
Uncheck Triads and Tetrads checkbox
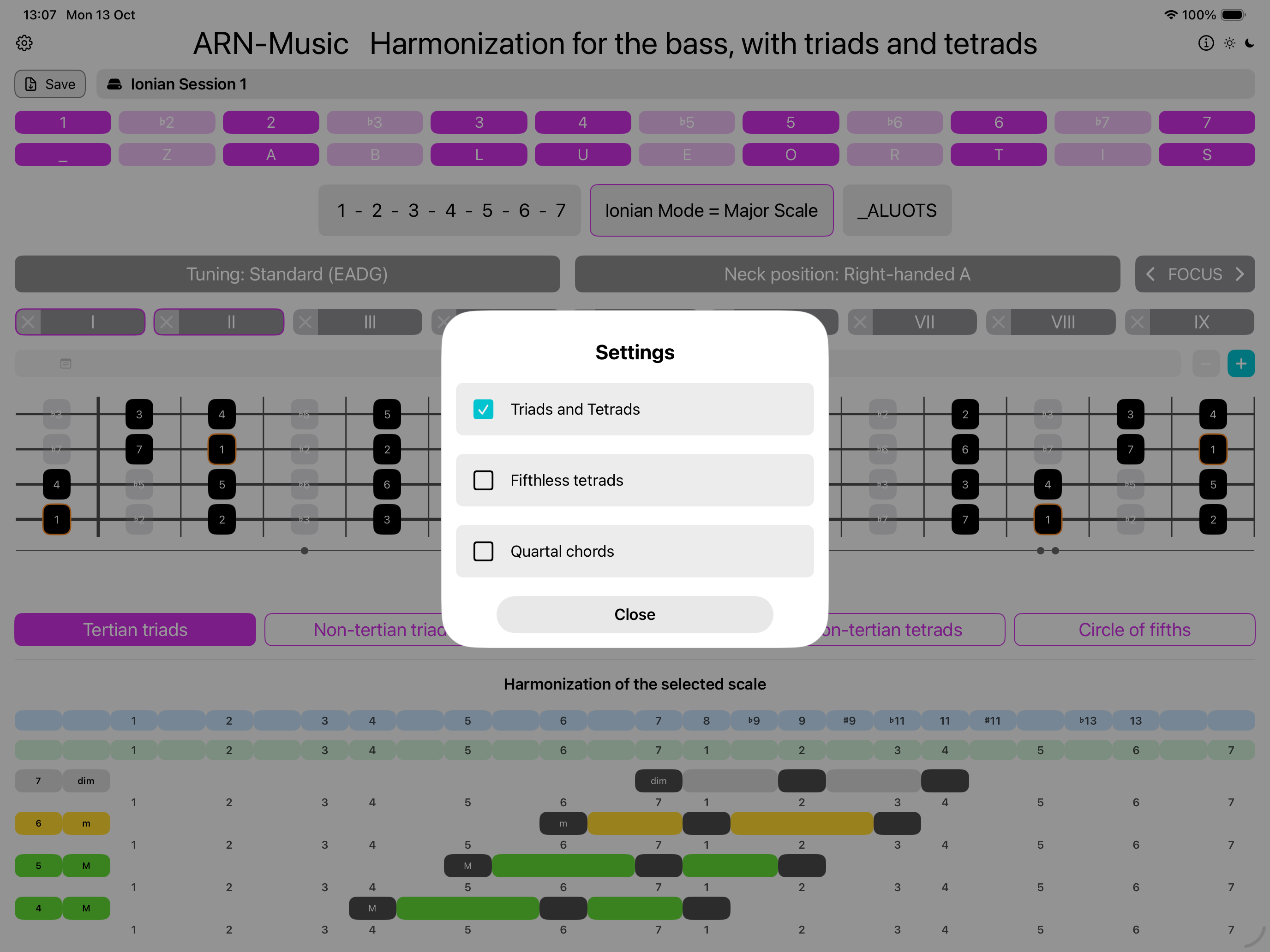(484, 409)
